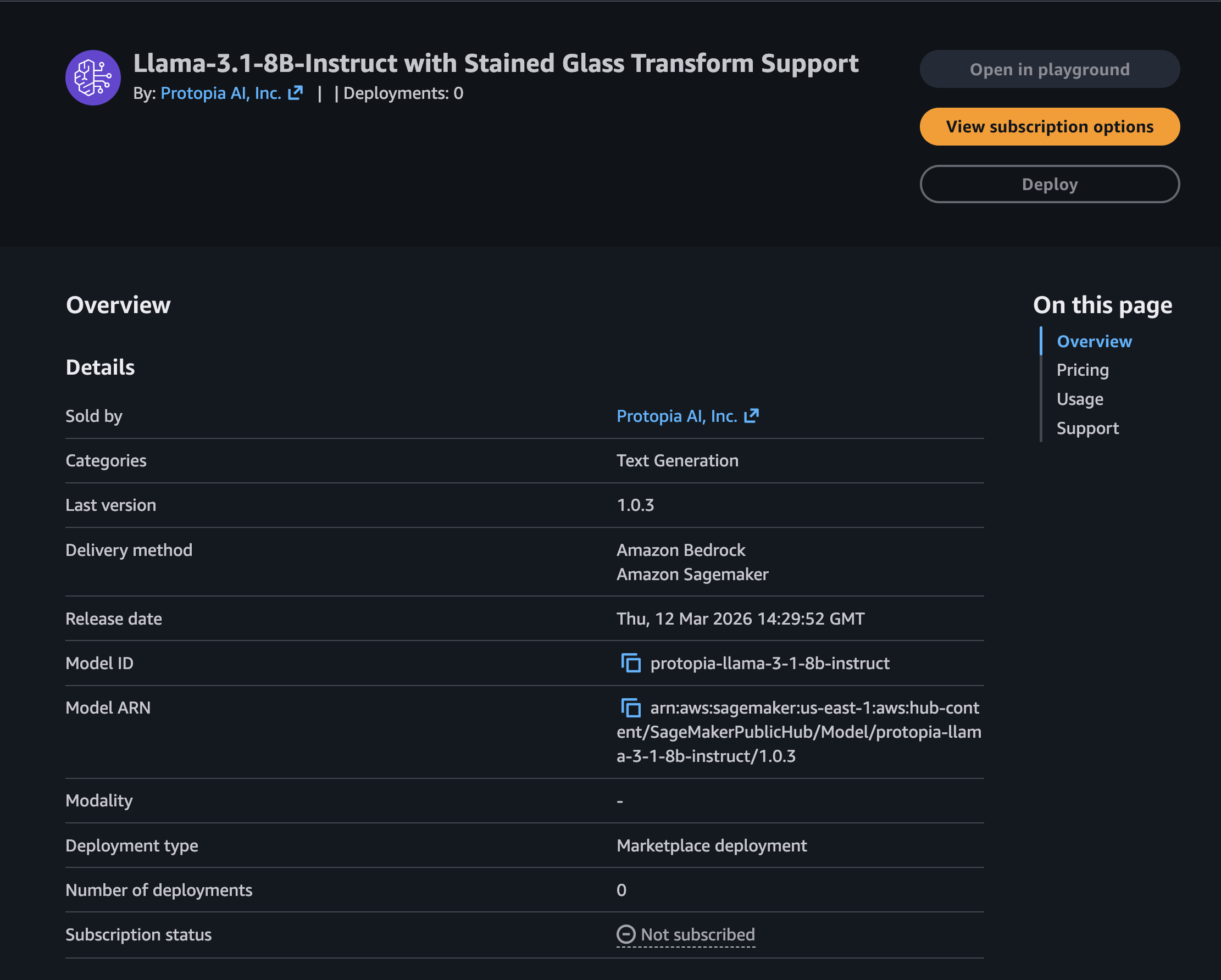The image size is (1221, 980).
Task: Jump to Pricing section
Action: 1083,370
